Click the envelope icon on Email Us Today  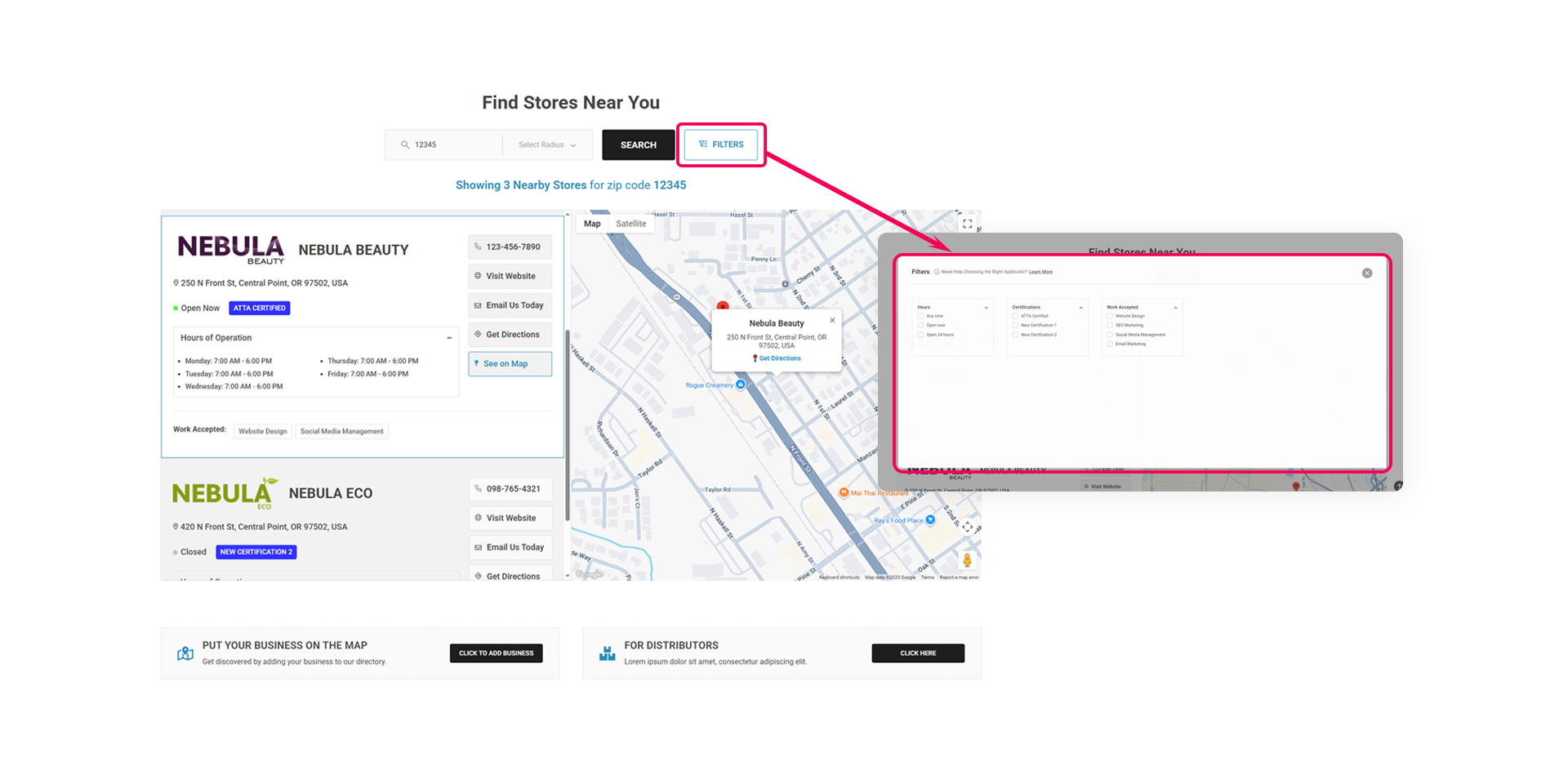click(478, 305)
